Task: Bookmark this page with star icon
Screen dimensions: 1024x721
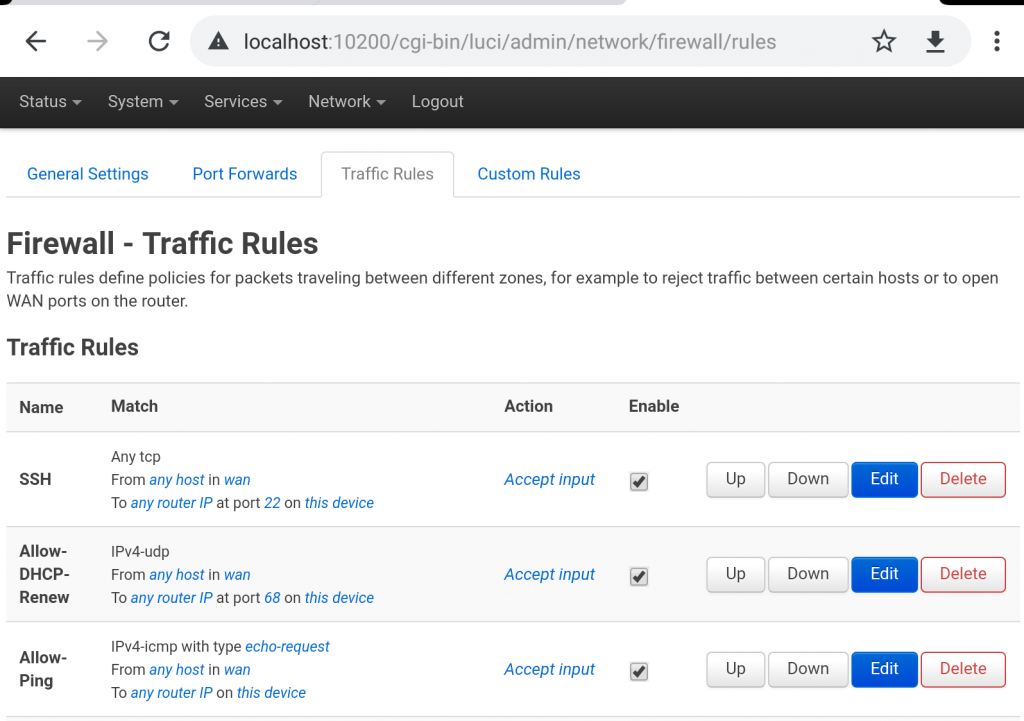Action: (x=884, y=41)
